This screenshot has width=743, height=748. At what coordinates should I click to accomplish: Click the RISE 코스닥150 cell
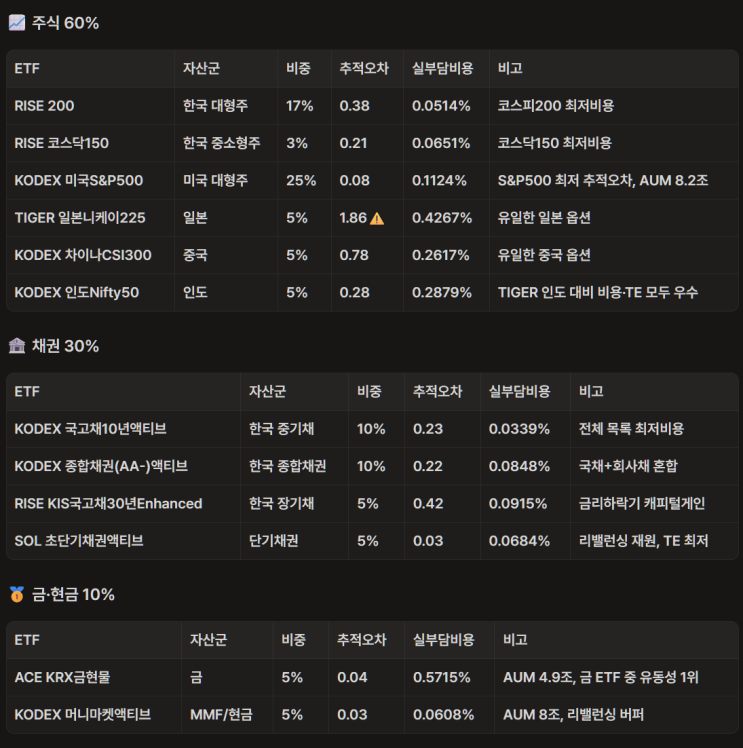[x=62, y=143]
